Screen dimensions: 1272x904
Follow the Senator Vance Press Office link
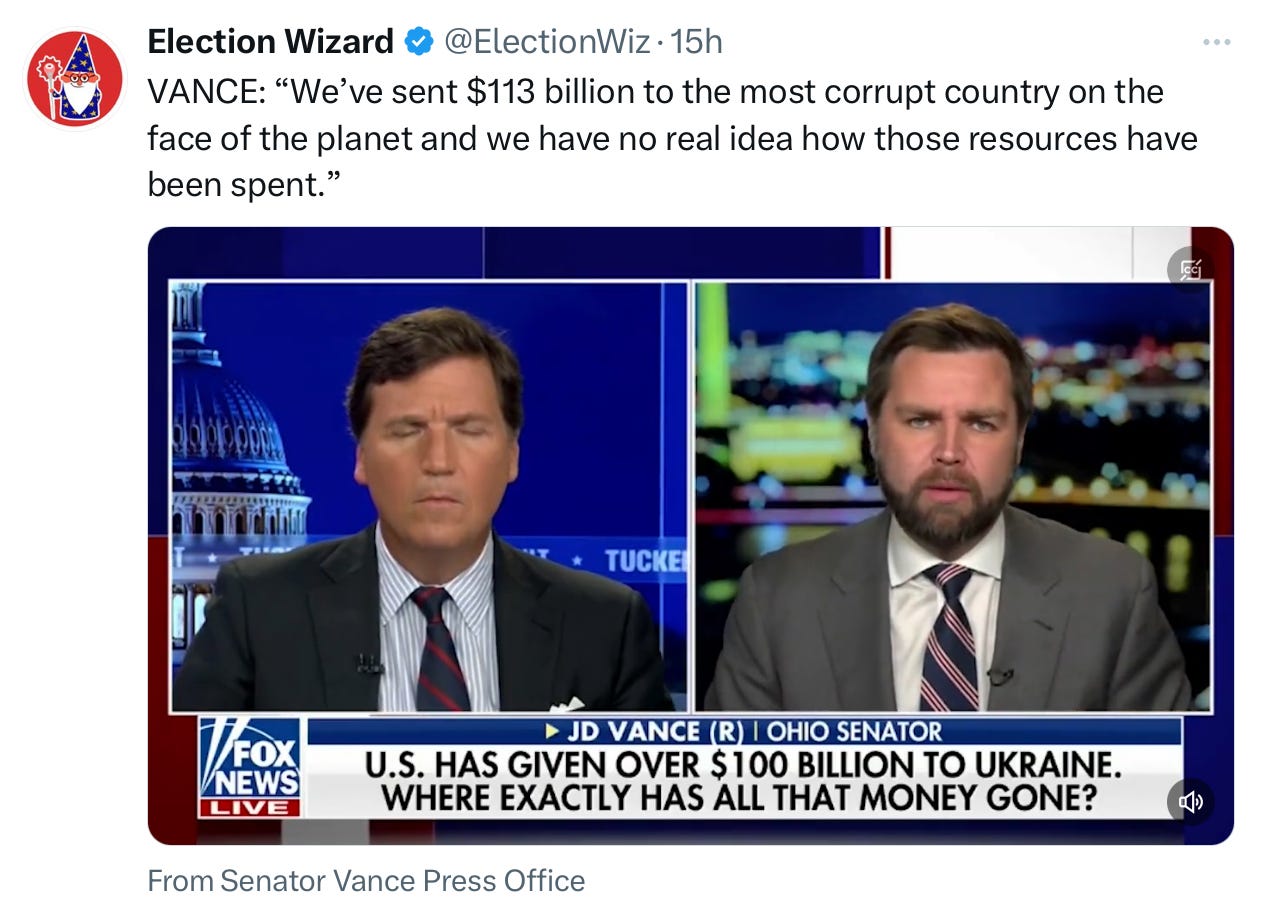click(366, 880)
